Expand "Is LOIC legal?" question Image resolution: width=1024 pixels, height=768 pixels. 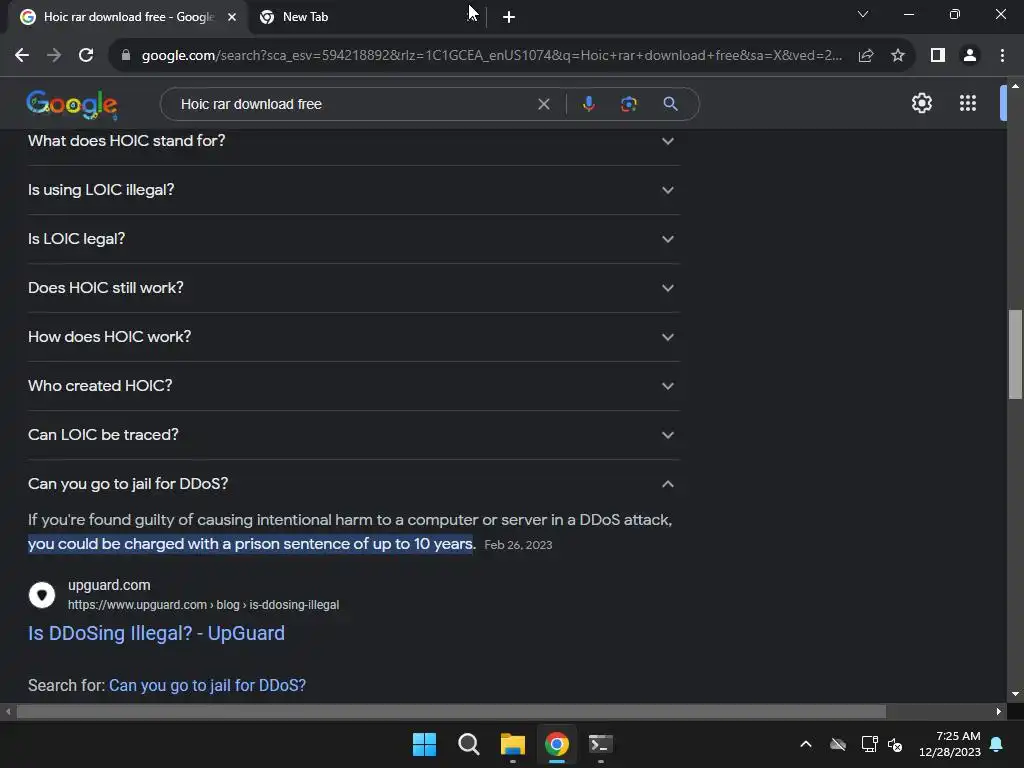click(353, 239)
